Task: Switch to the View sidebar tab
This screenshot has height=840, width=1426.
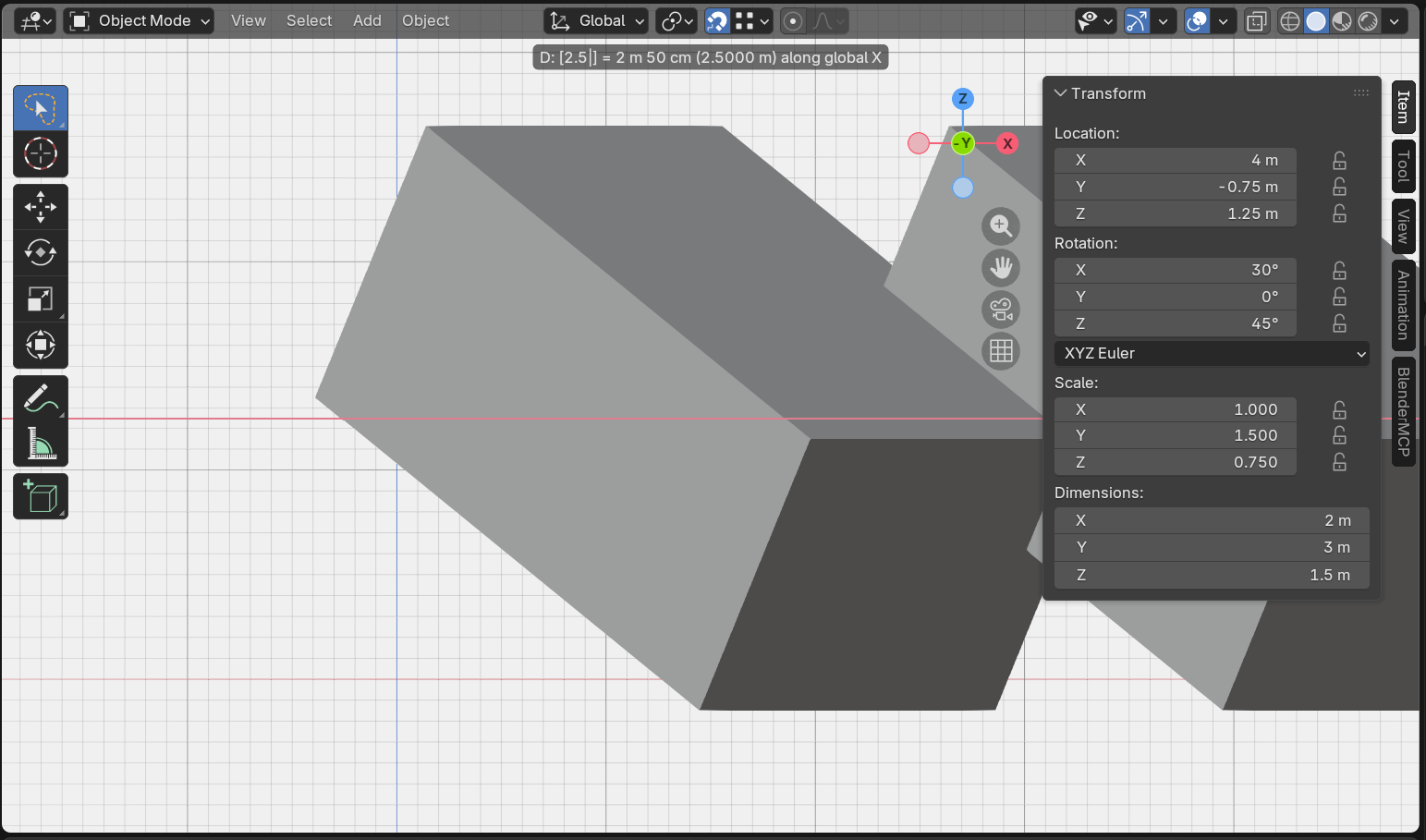Action: coord(1404,226)
